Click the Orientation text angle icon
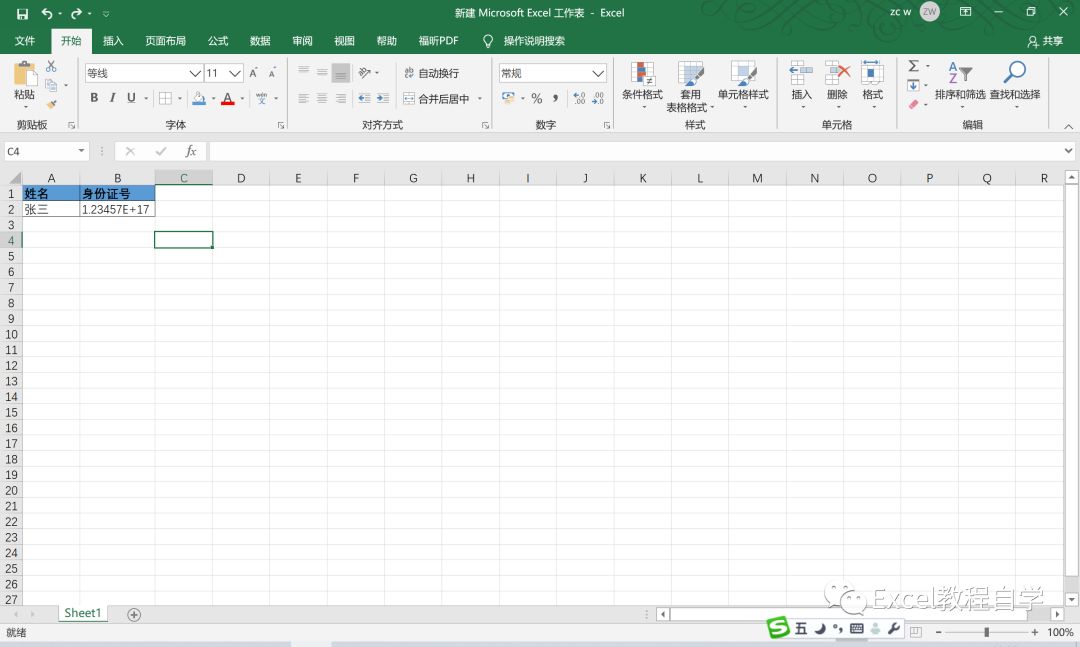Screen dimensions: 1080x647 click(365, 72)
